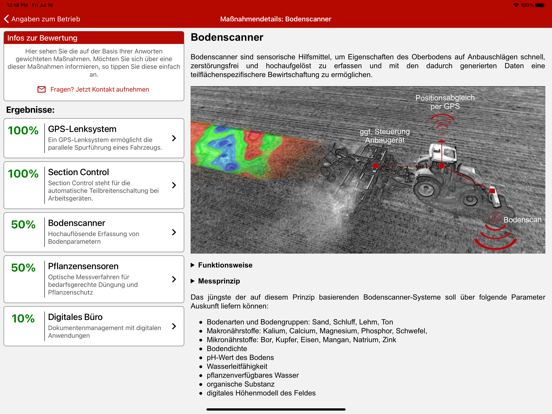
Task: Tap chevron on Pflanzensensoren row
Action: pyautogui.click(x=174, y=279)
